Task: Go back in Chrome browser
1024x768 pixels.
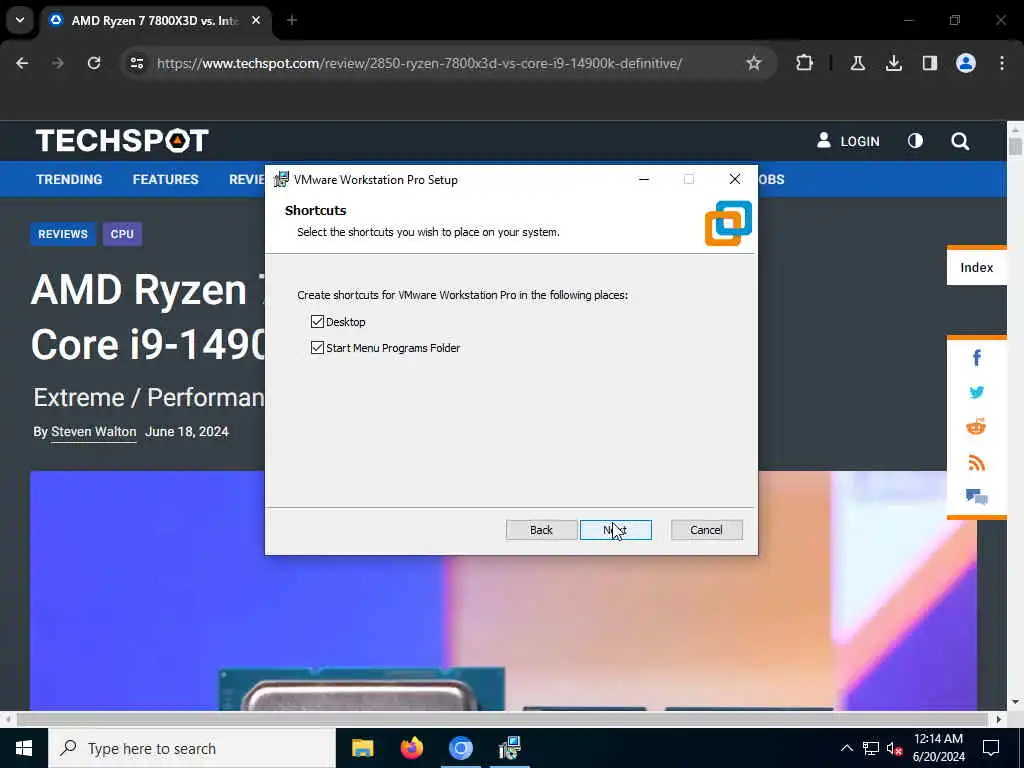Action: [22, 63]
